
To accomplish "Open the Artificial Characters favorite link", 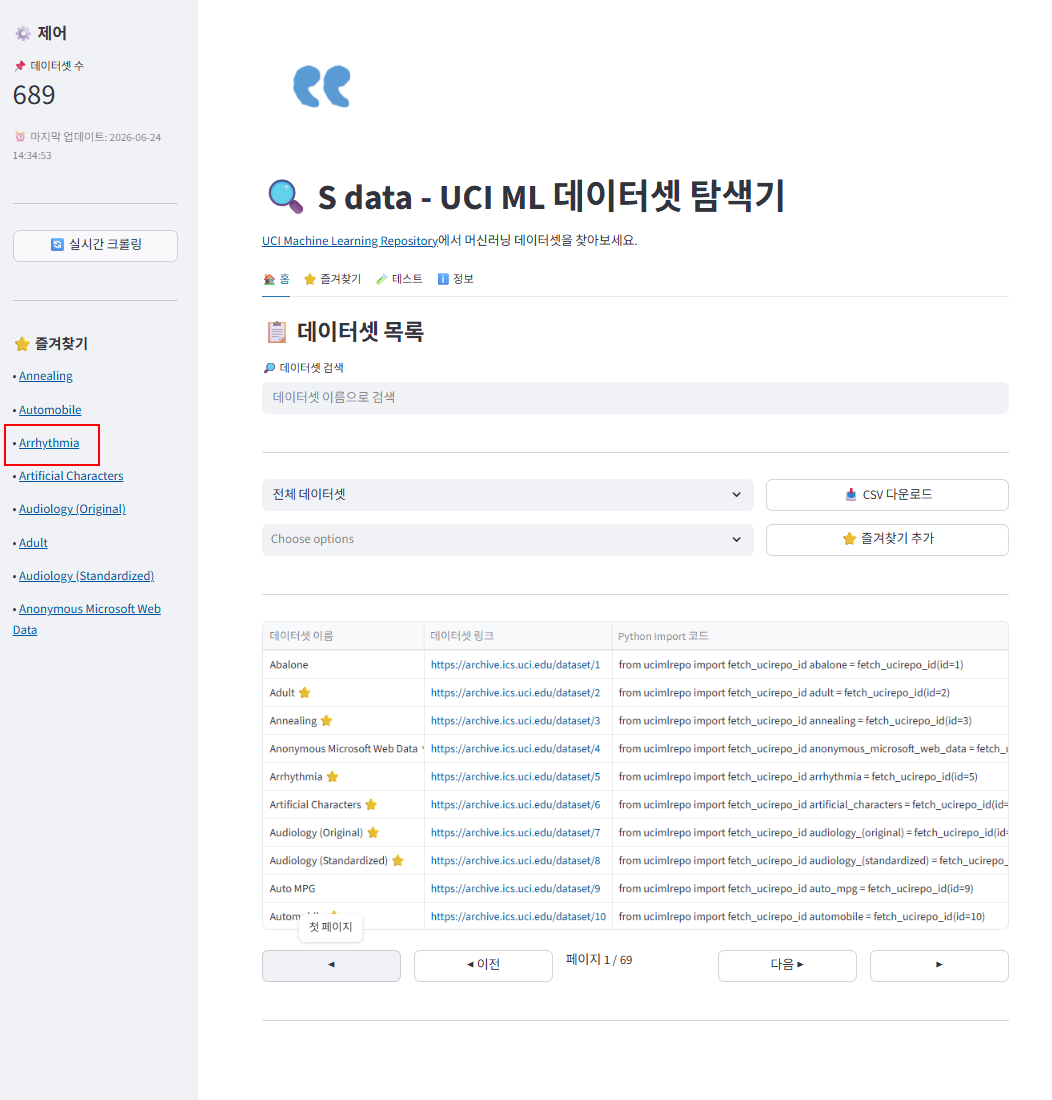I will click(x=71, y=476).
